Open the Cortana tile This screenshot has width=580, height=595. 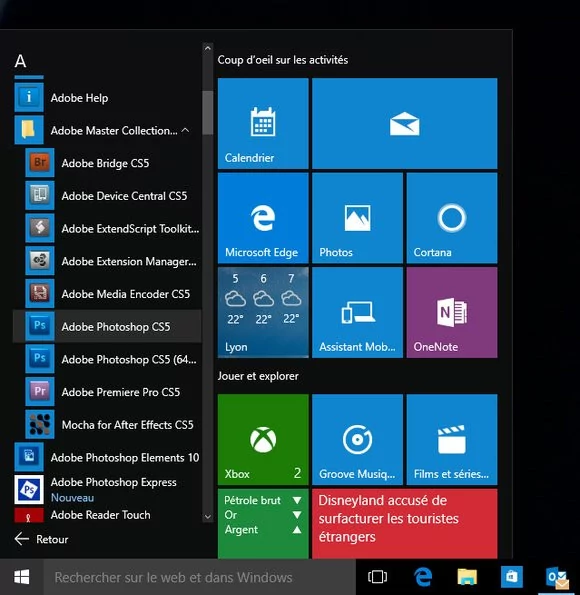[452, 218]
